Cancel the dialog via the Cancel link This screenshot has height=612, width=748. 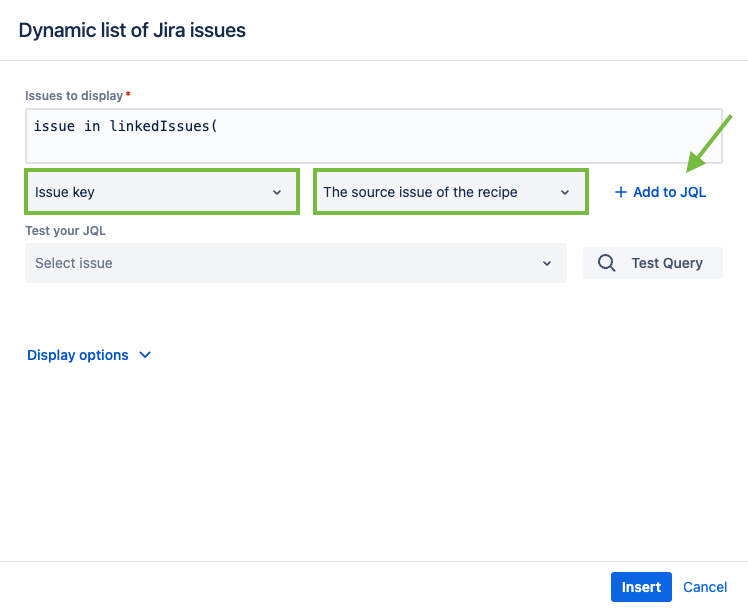coord(705,587)
